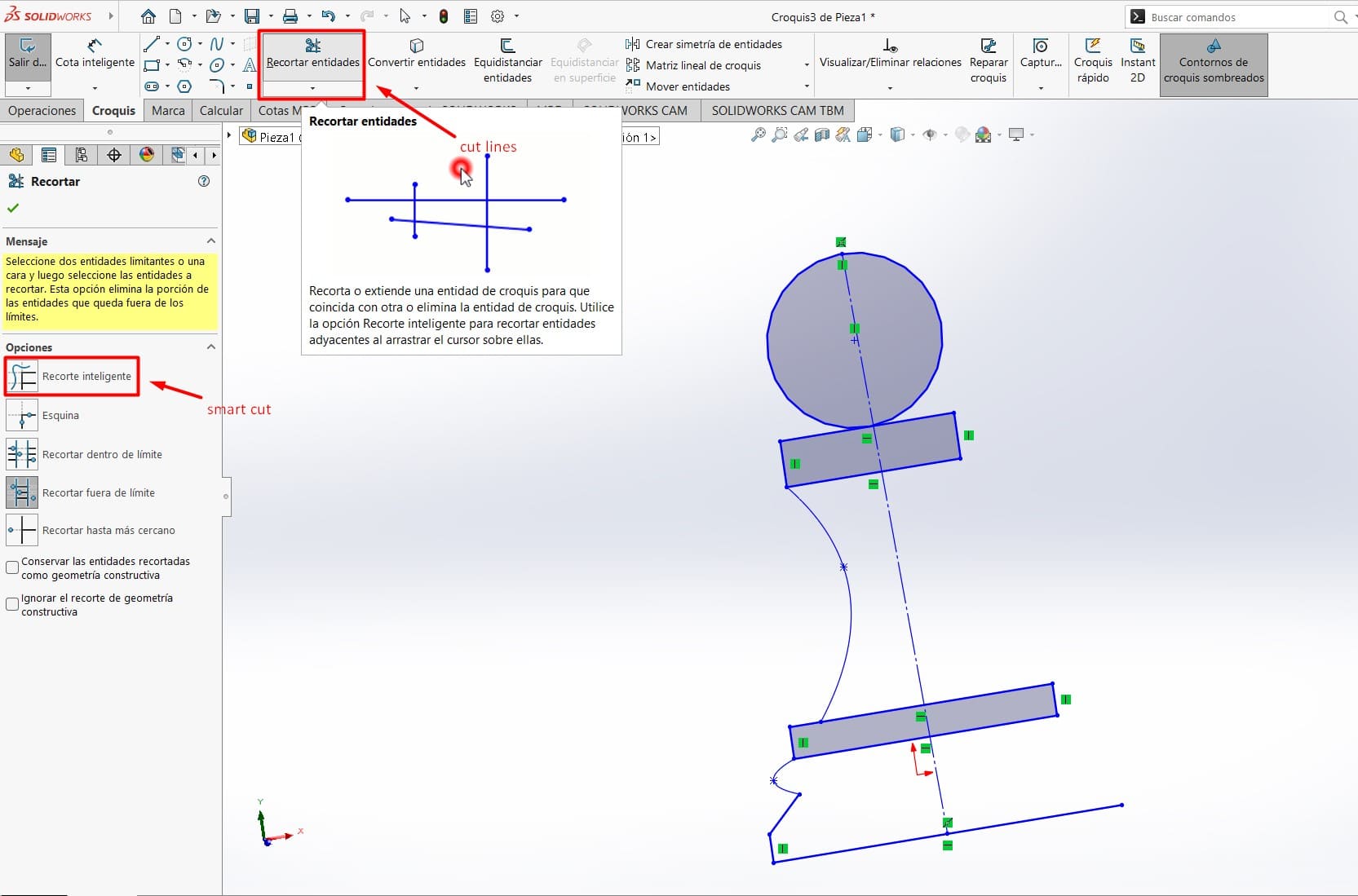Choose Recortar dentro de límite option

(x=85, y=454)
